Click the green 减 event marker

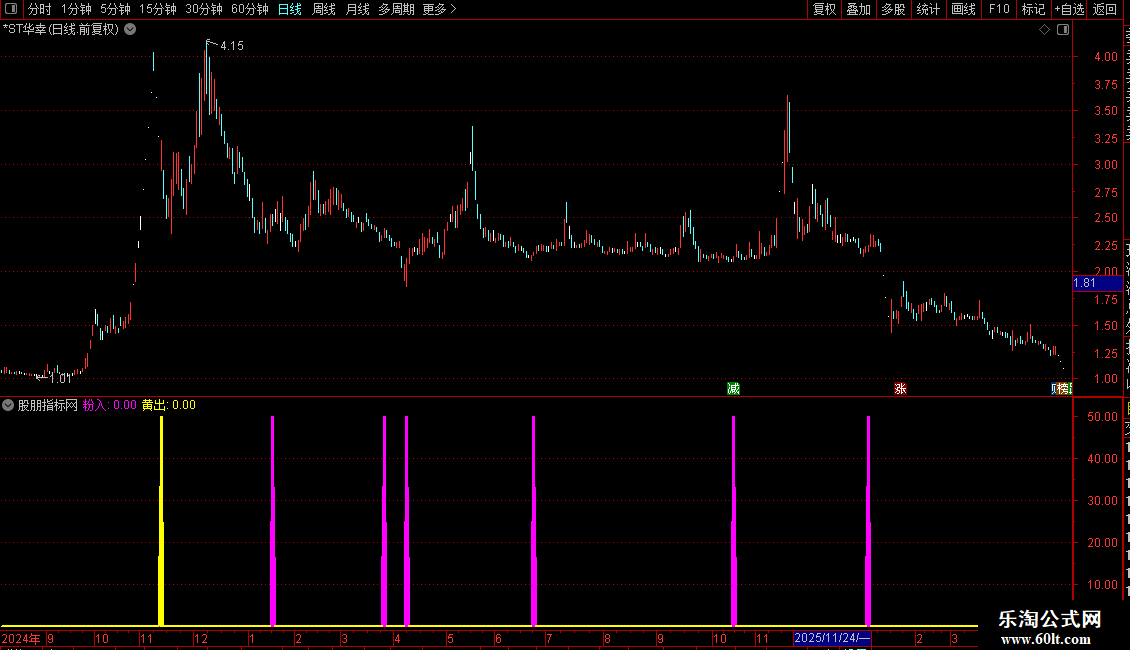pos(734,389)
